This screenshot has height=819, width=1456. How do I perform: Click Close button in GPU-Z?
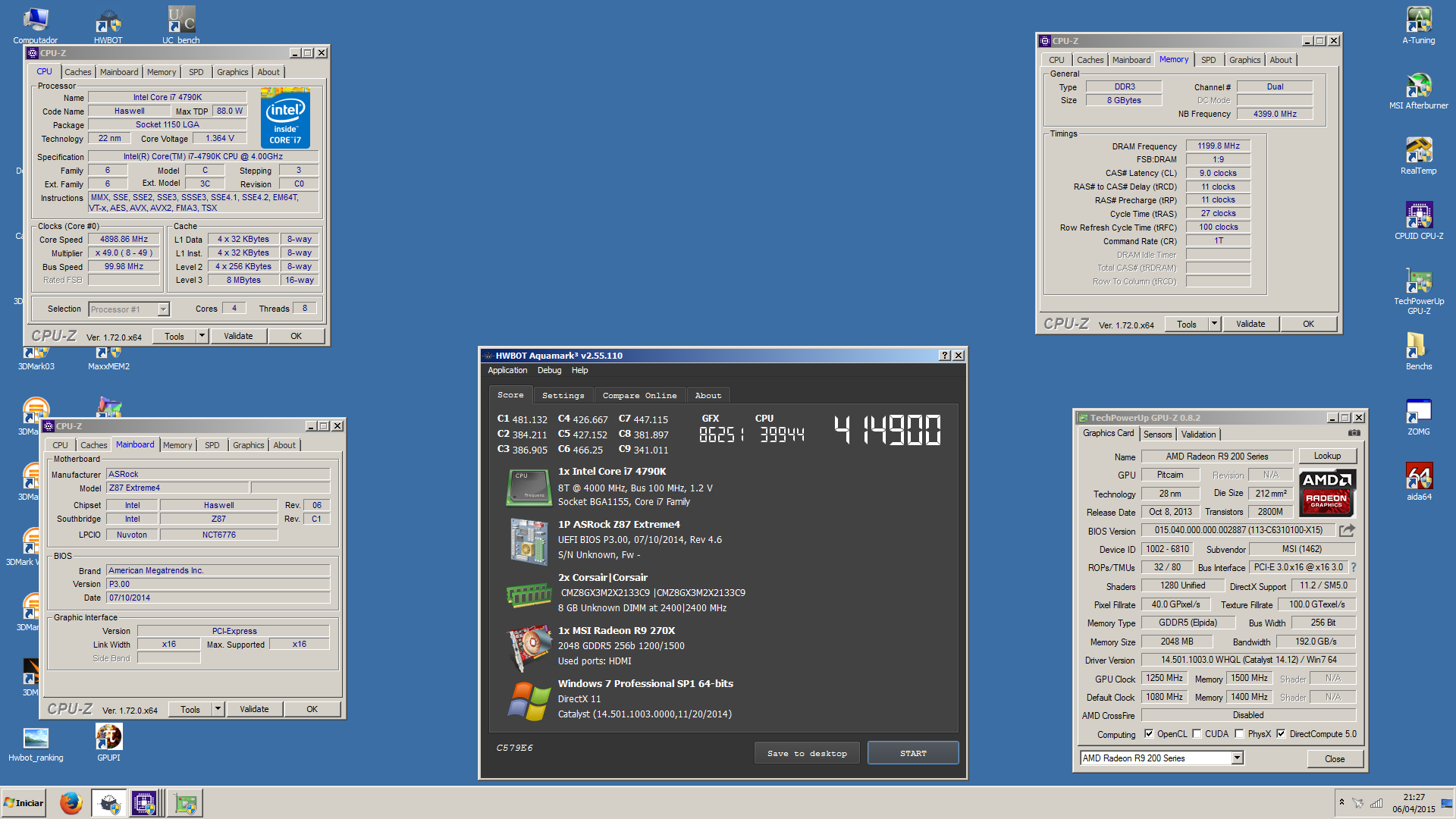pyautogui.click(x=1335, y=759)
